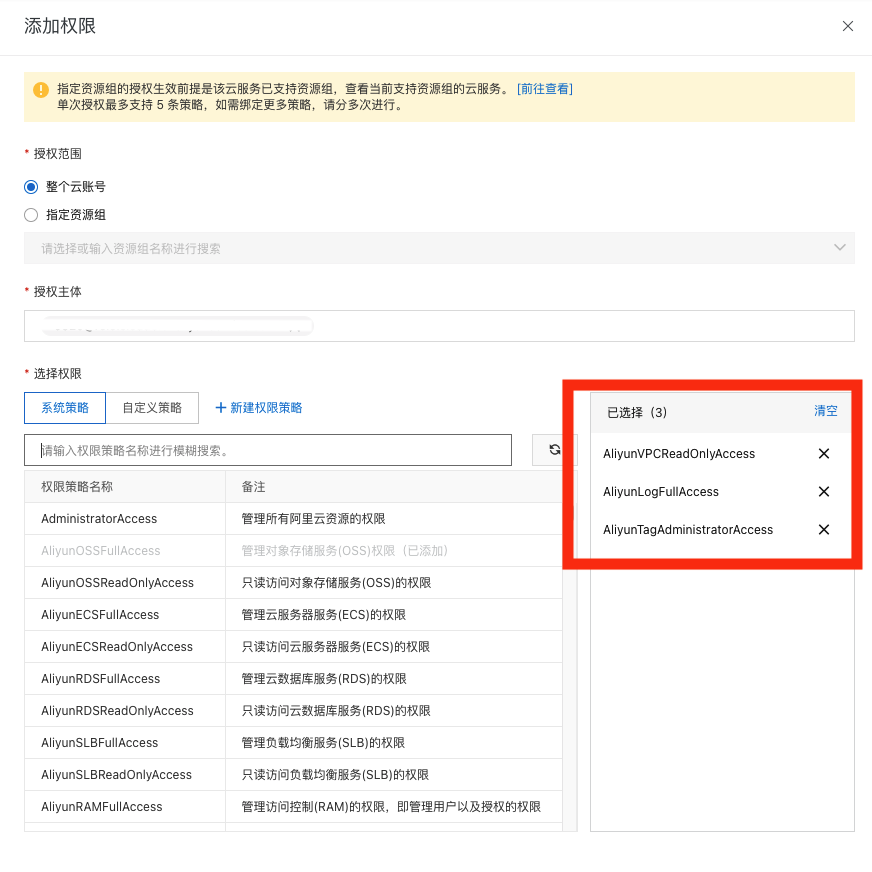Switch to 系统策略 tab
872x872 pixels.
pyautogui.click(x=65, y=408)
